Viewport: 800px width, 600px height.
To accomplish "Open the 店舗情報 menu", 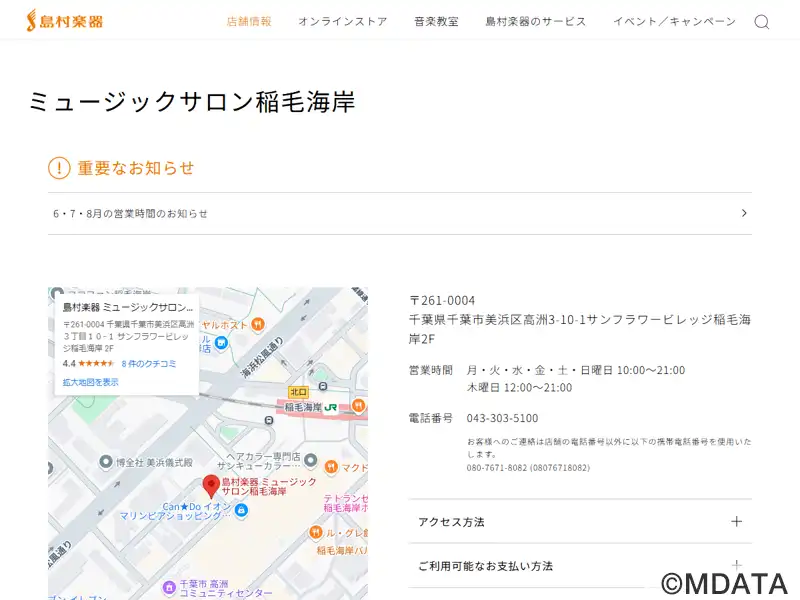I will pos(249,21).
